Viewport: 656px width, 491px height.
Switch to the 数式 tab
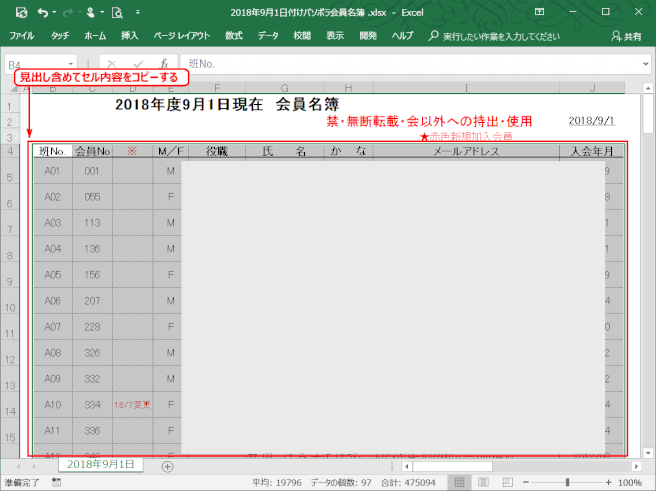pos(234,36)
